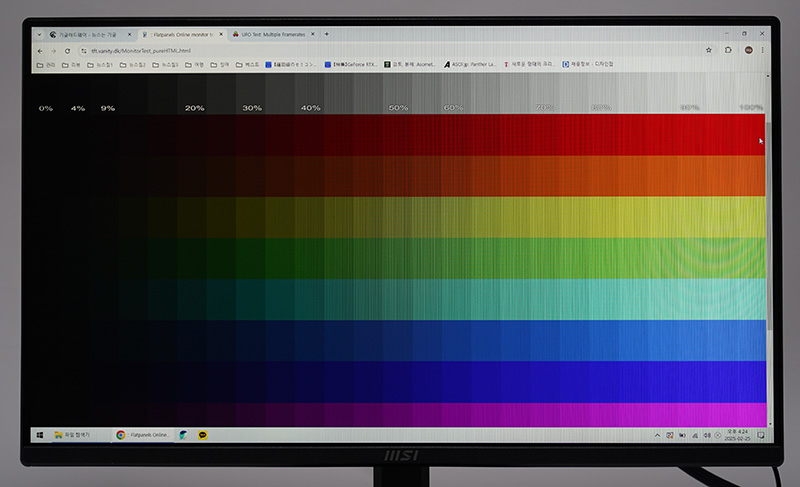This screenshot has width=800, height=487.
Task: Click the page's vertical scrollbar thumb
Action: tap(768, 224)
